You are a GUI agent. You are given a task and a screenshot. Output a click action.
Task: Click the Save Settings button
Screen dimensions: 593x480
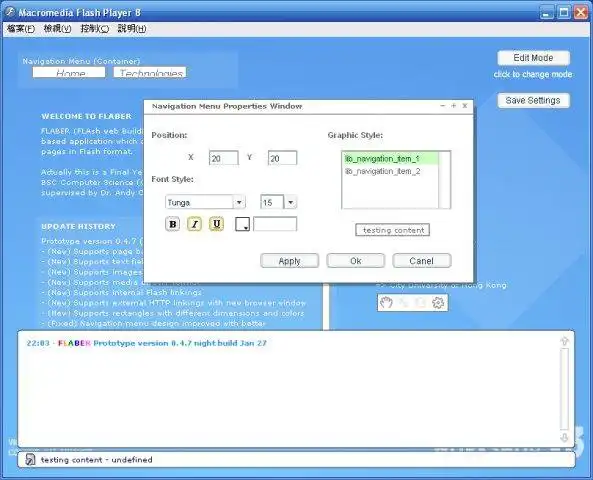[x=533, y=101]
